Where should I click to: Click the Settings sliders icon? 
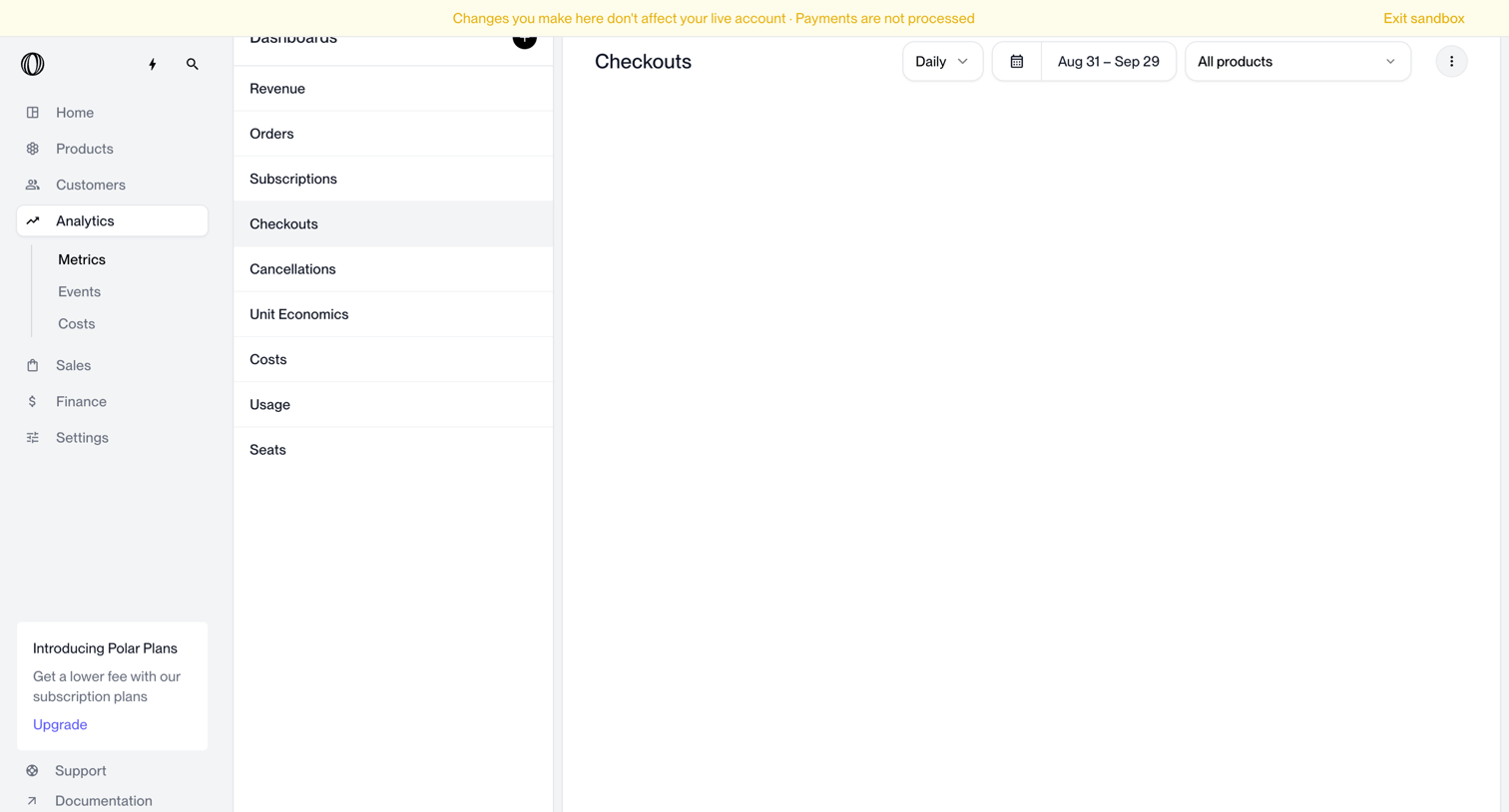click(x=33, y=437)
